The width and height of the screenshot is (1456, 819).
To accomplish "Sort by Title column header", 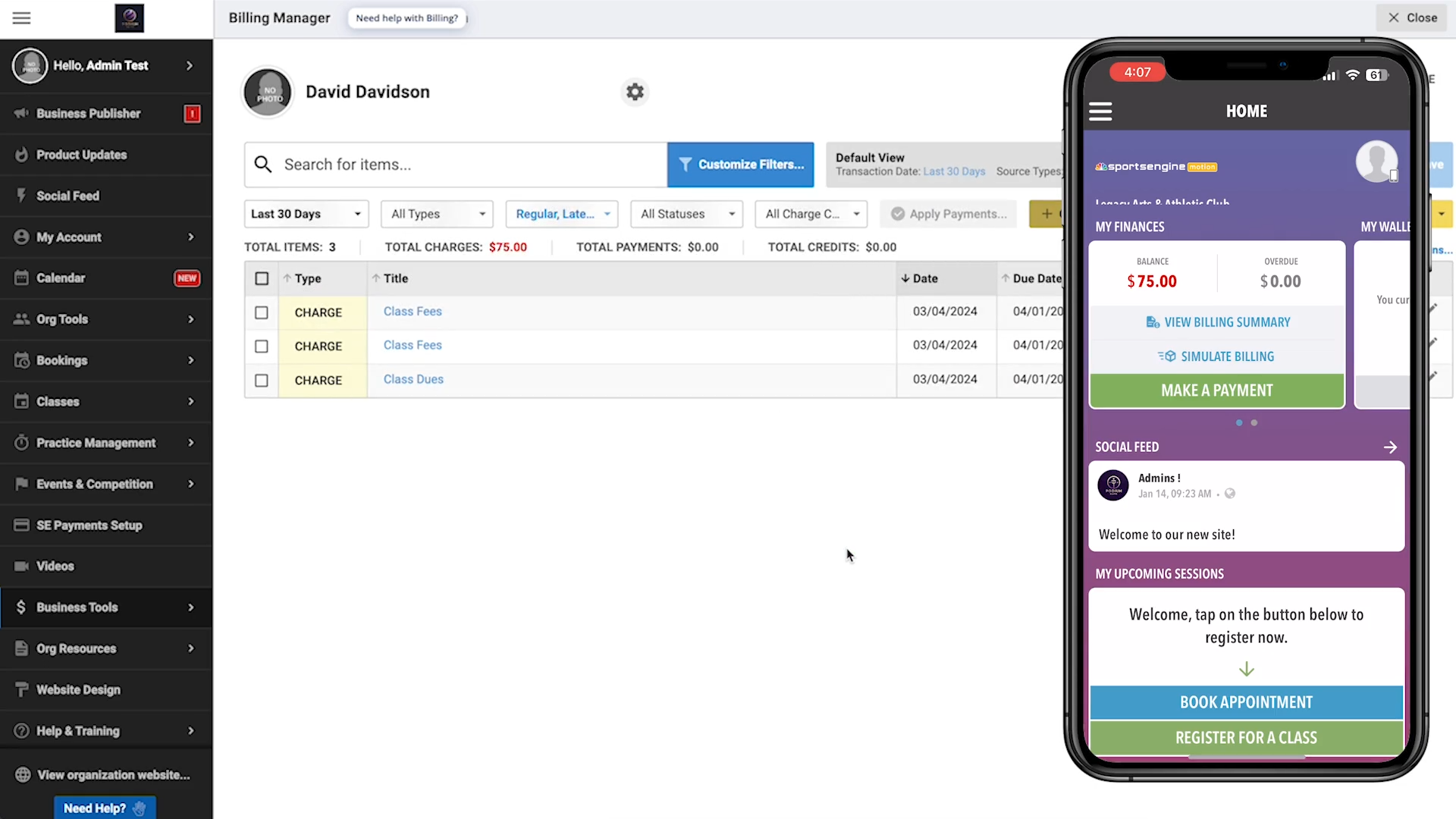I will click(x=632, y=279).
